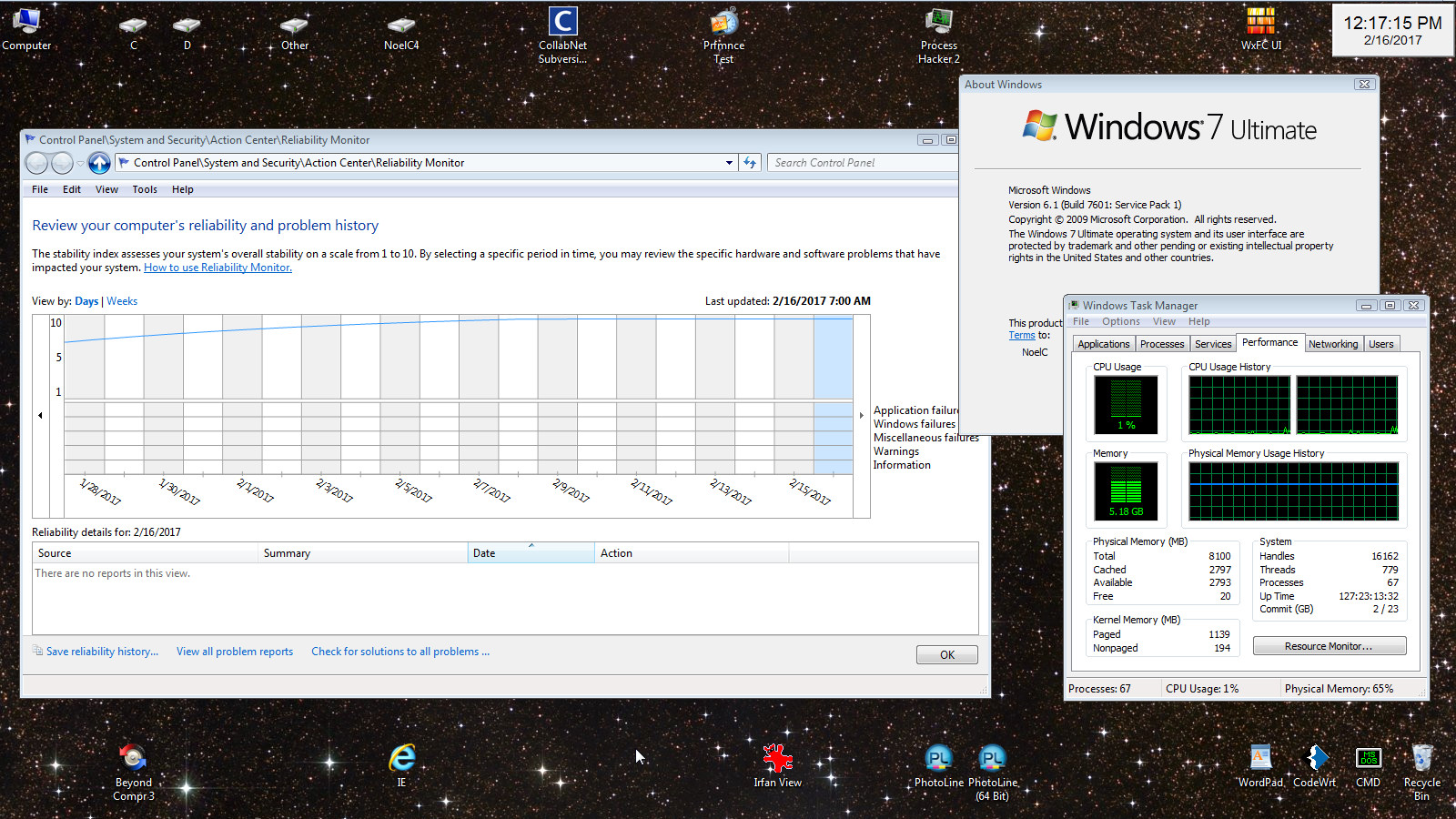Viewport: 1456px width, 819px height.
Task: Sort the details list by the Date column
Action: coord(530,553)
